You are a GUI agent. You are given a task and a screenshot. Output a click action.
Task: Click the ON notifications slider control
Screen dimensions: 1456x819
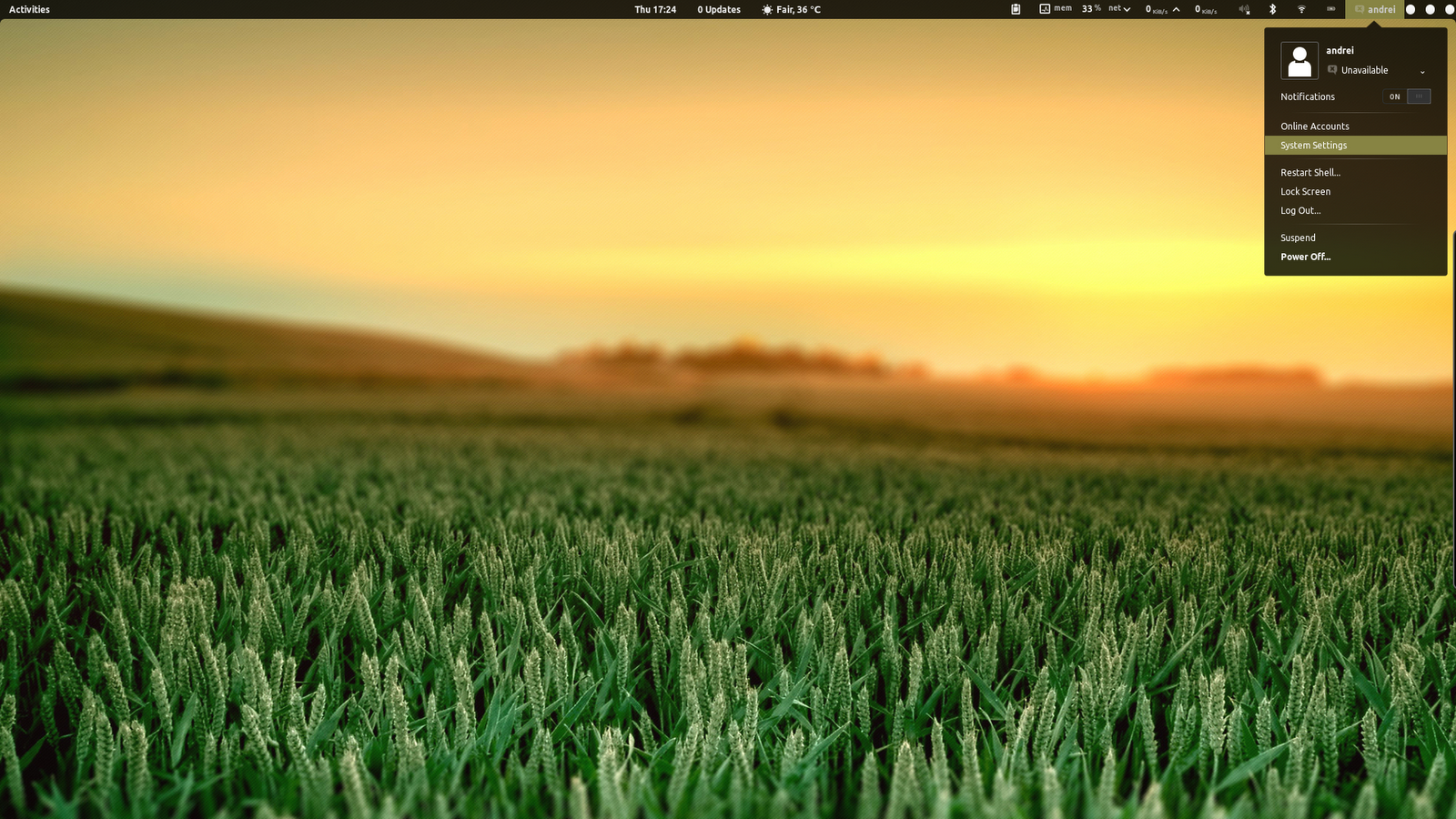[x=1394, y=96]
